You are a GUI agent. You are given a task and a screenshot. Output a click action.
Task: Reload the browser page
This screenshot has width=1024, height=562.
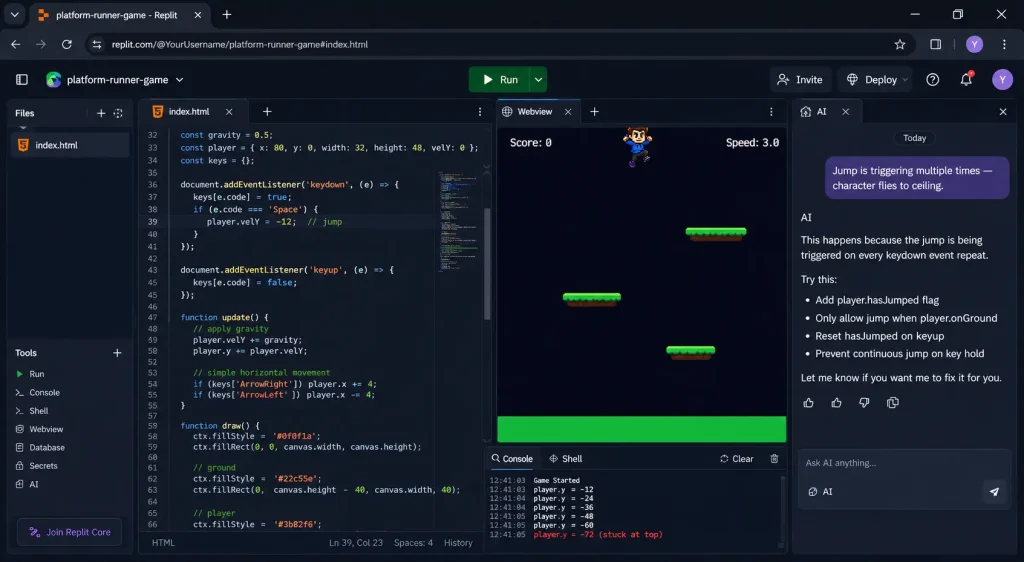67,44
